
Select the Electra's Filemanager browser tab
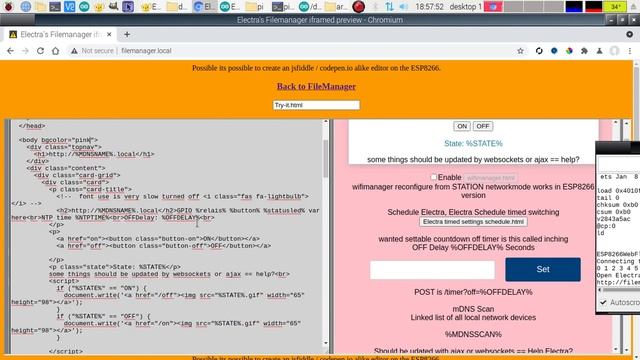coord(59,35)
